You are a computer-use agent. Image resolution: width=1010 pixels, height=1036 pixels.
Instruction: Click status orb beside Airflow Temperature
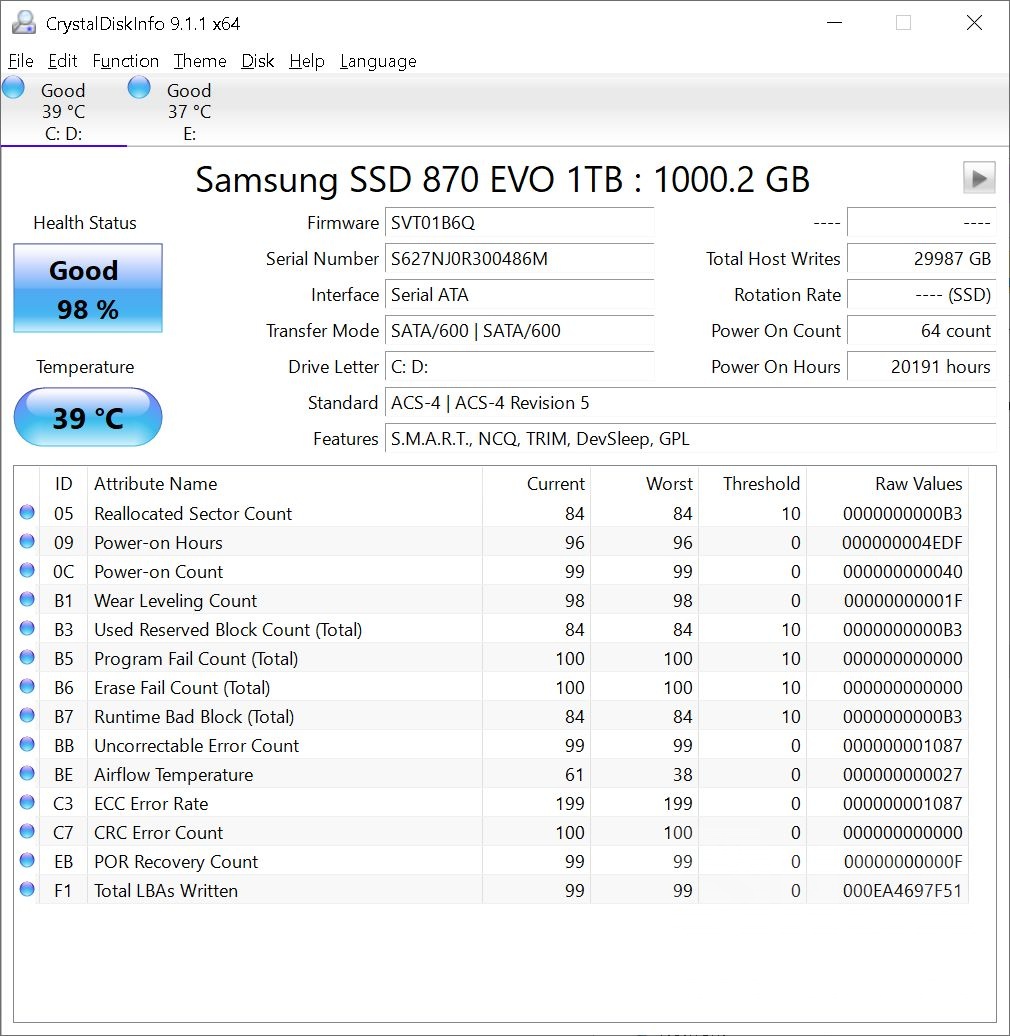[x=27, y=774]
